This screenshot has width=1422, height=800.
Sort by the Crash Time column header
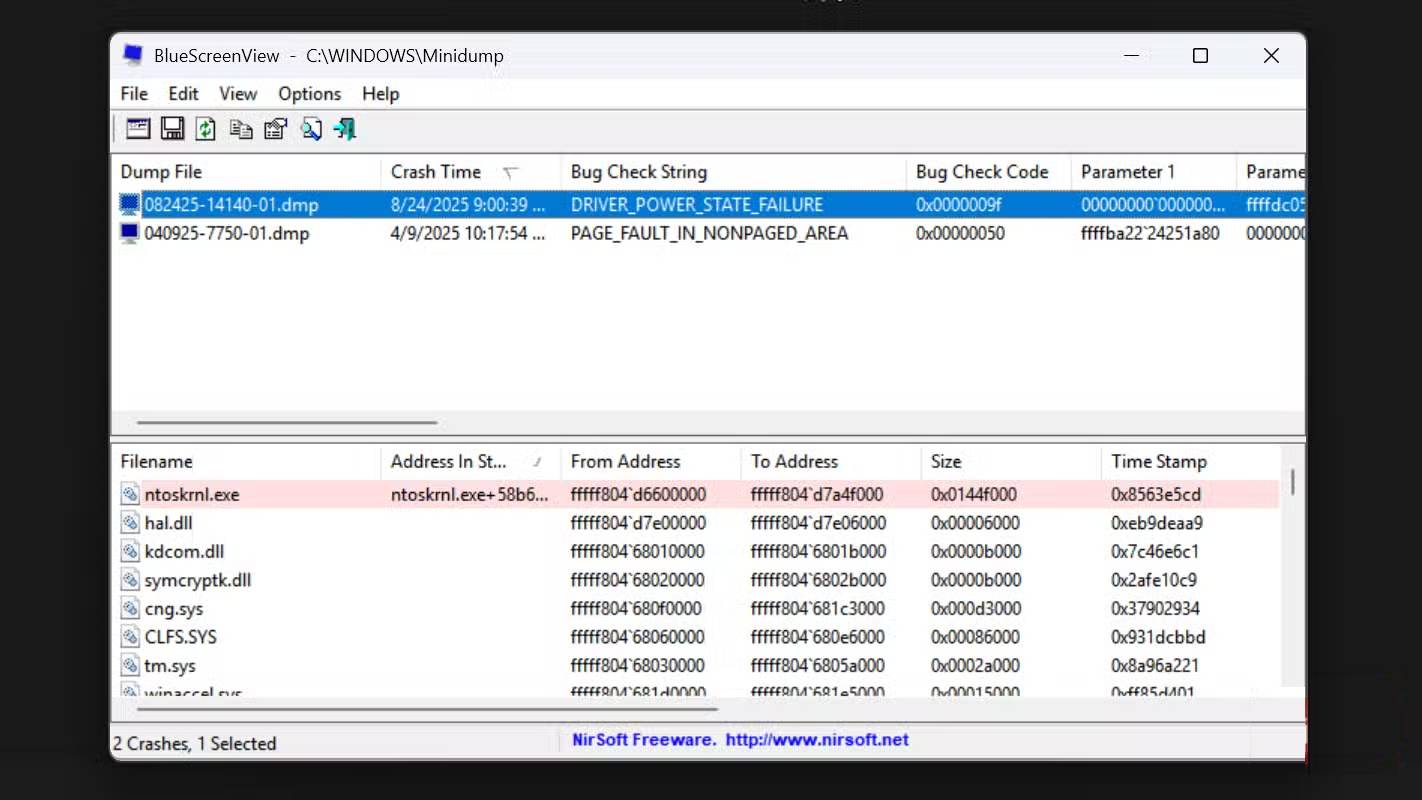436,172
